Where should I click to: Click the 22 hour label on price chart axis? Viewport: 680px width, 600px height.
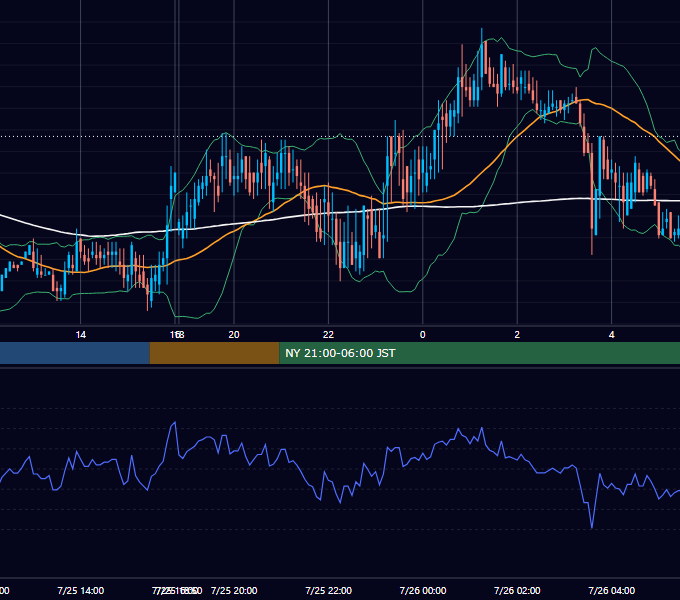[328, 335]
